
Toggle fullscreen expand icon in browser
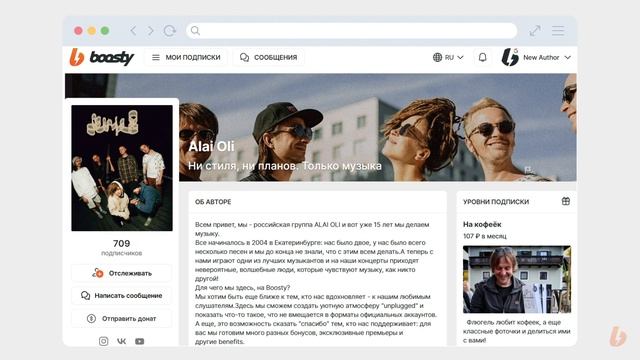[535, 31]
